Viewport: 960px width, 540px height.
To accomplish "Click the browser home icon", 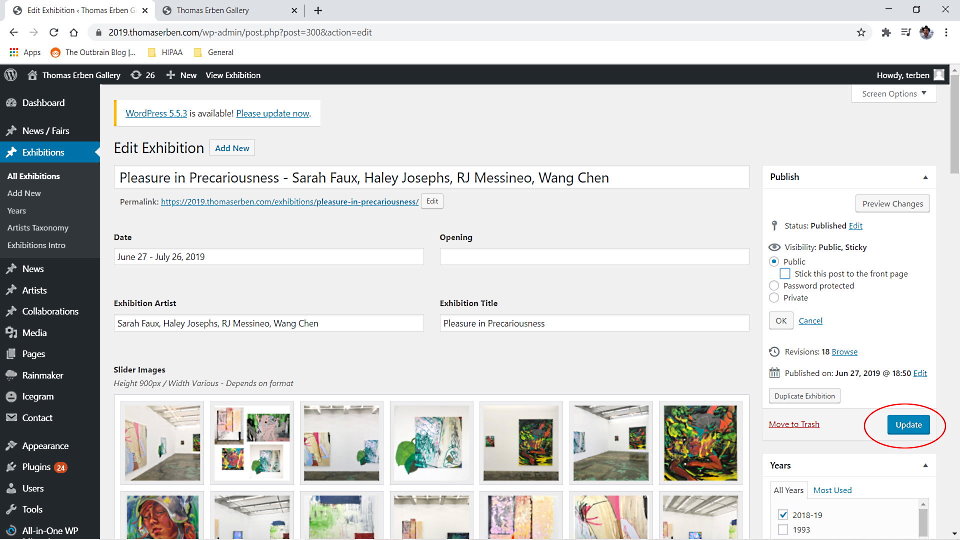I will tap(73, 32).
